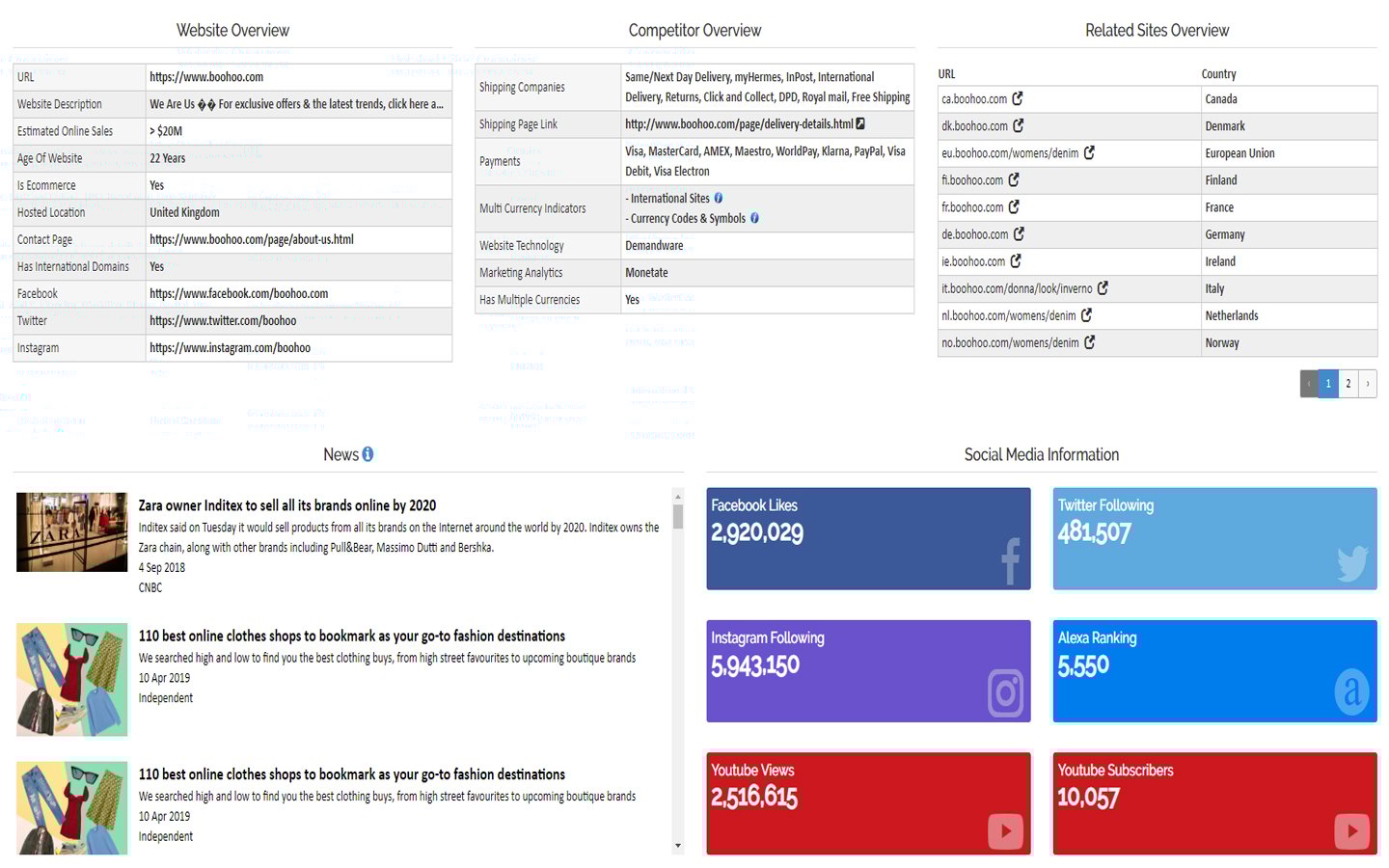Image resolution: width=1389 pixels, height=868 pixels.
Task: Click the Facebook logo icon in Likes card
Action: [x=1010, y=560]
